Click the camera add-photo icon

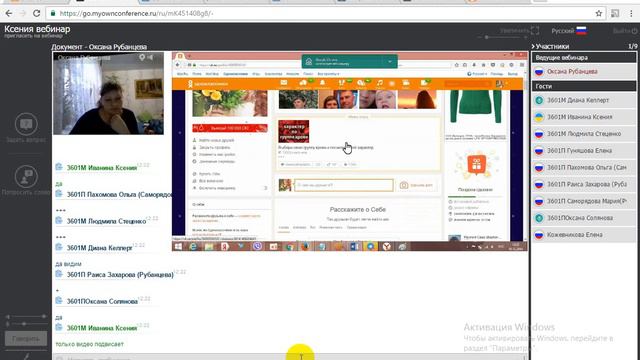tap(404, 185)
